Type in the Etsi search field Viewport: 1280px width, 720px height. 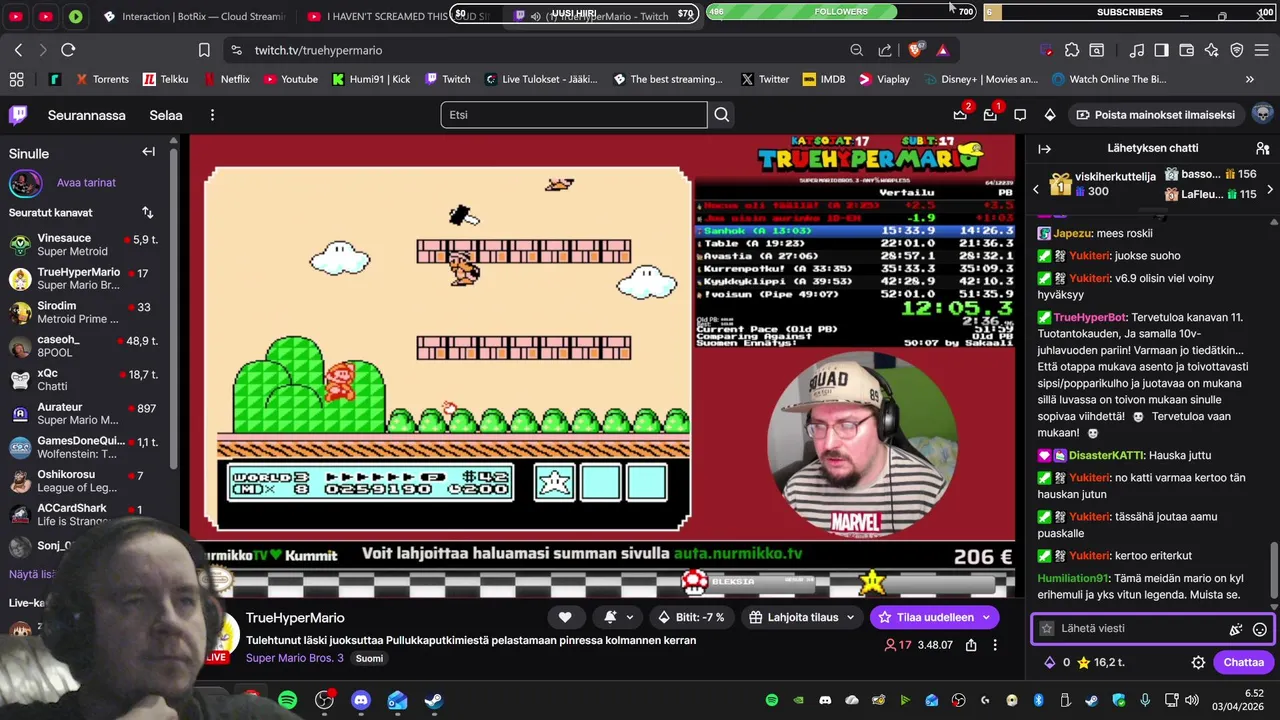[574, 115]
